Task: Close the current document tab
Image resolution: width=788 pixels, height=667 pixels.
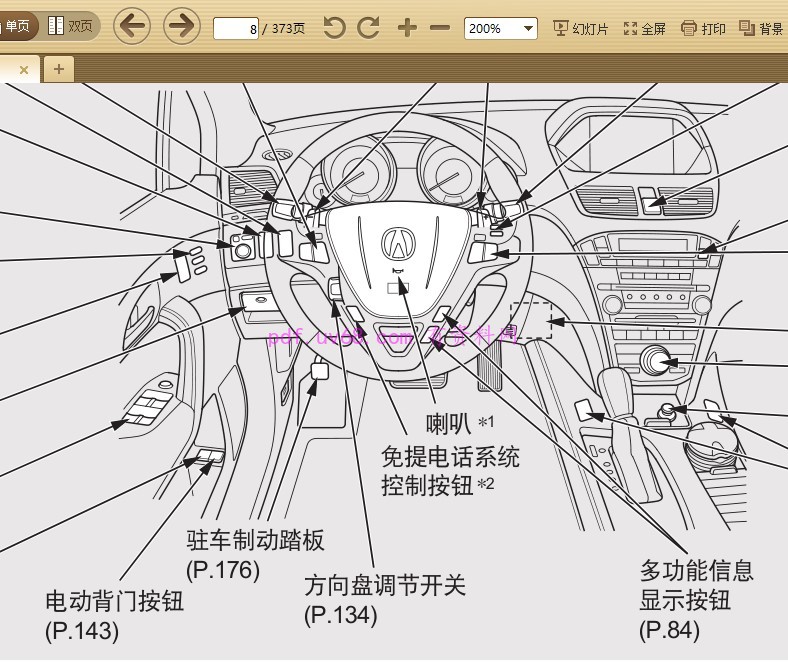Action: [x=24, y=70]
